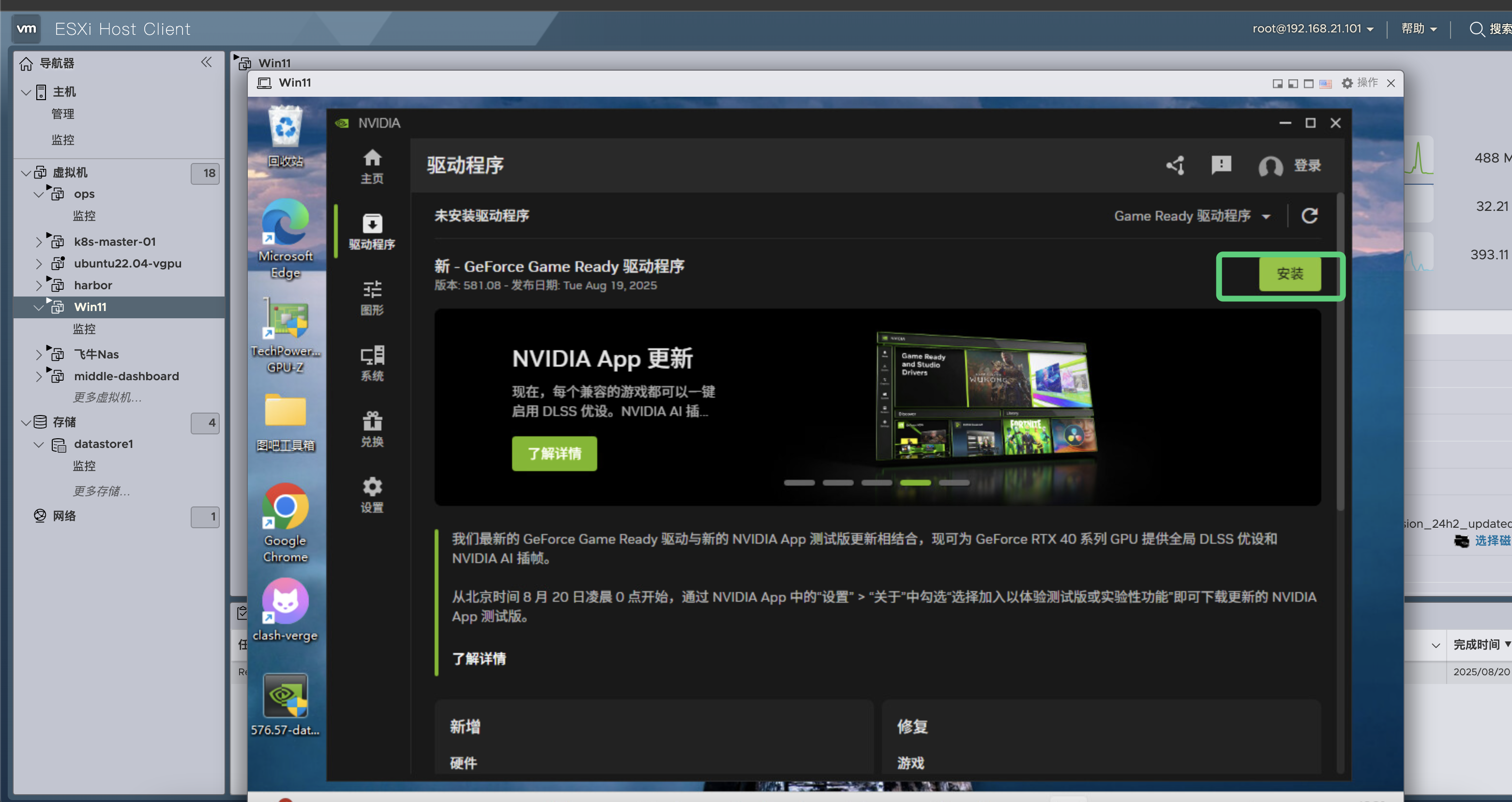This screenshot has width=1512, height=802.
Task: Open the 帮助 help menu
Action: click(1418, 28)
